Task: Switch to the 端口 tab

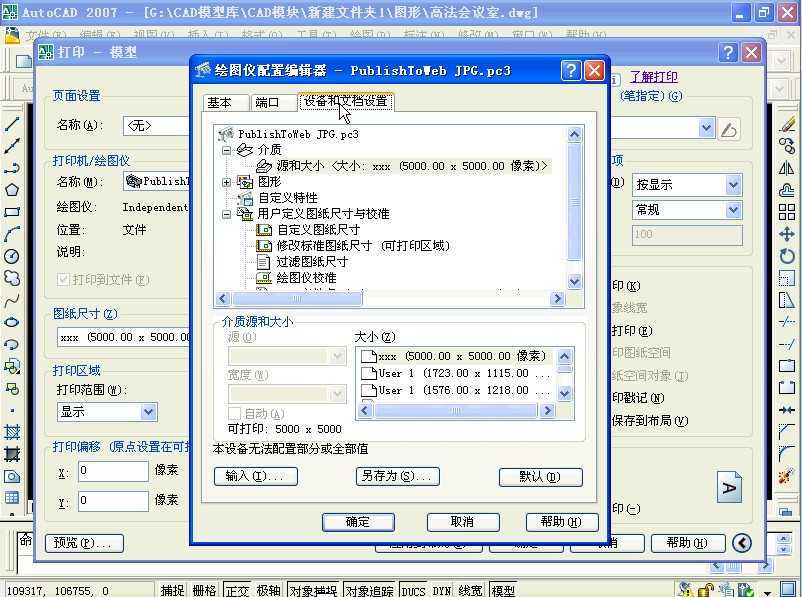Action: (x=273, y=102)
